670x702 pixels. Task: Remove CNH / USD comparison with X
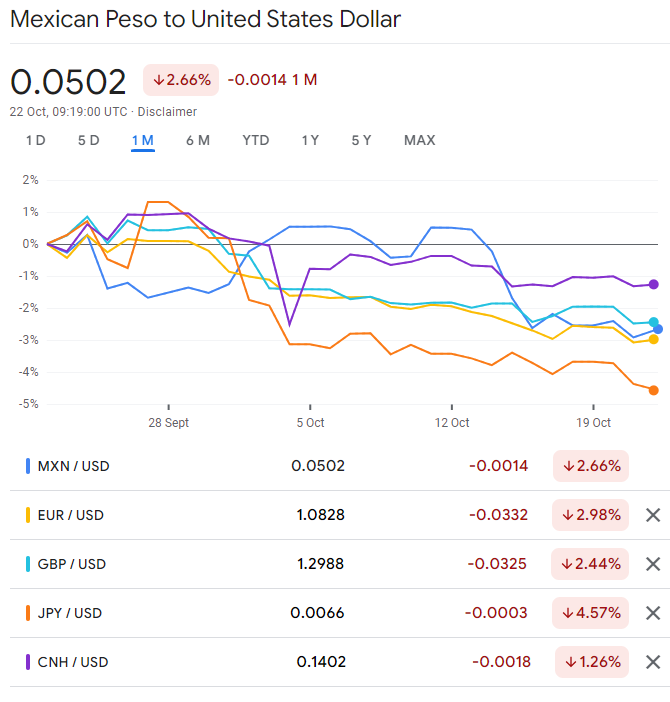click(653, 662)
